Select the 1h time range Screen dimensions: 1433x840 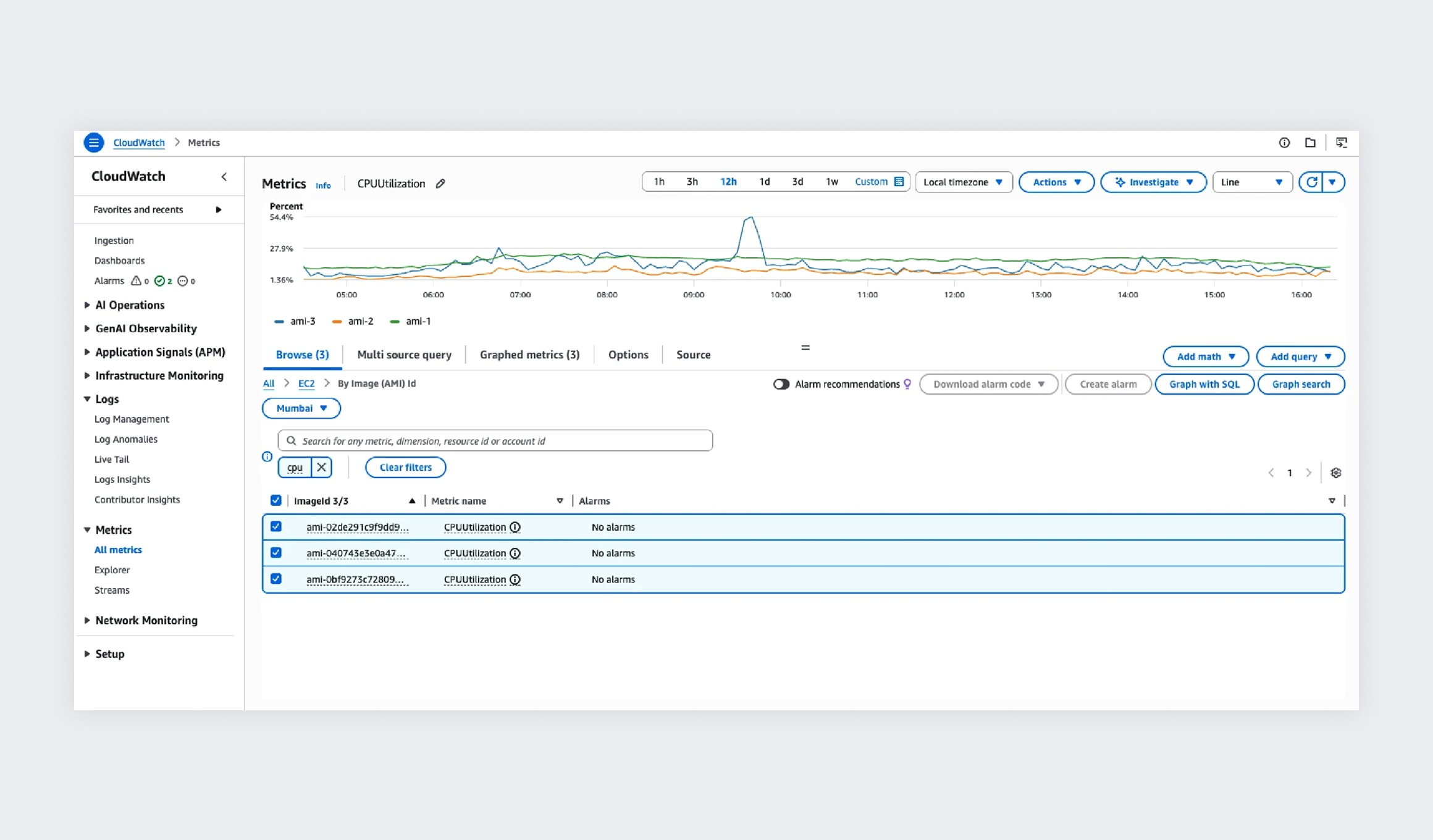(x=659, y=182)
